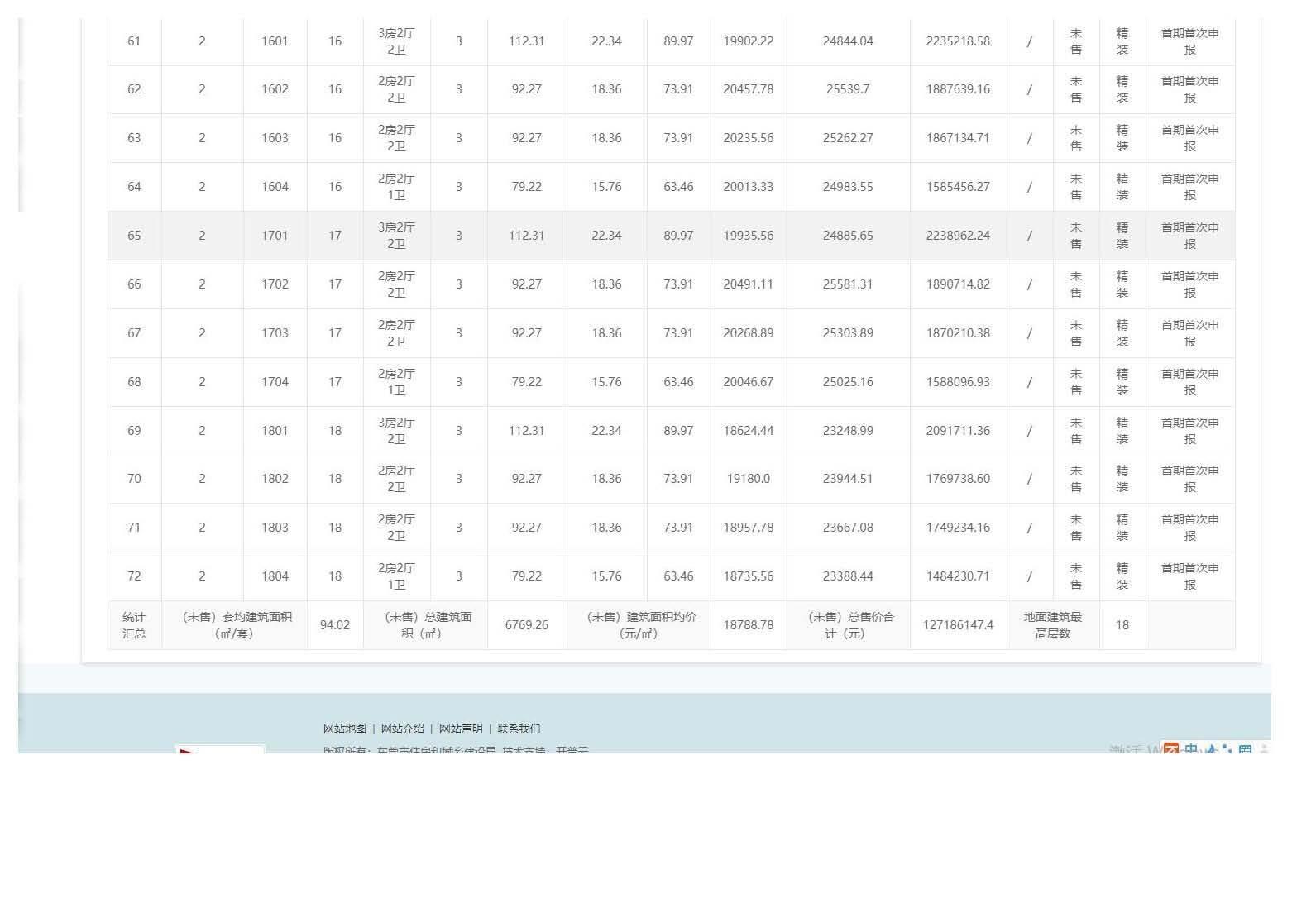Click the 首期首次申报 cell in row 72
Screen dimensions: 1316x903
[1189, 576]
